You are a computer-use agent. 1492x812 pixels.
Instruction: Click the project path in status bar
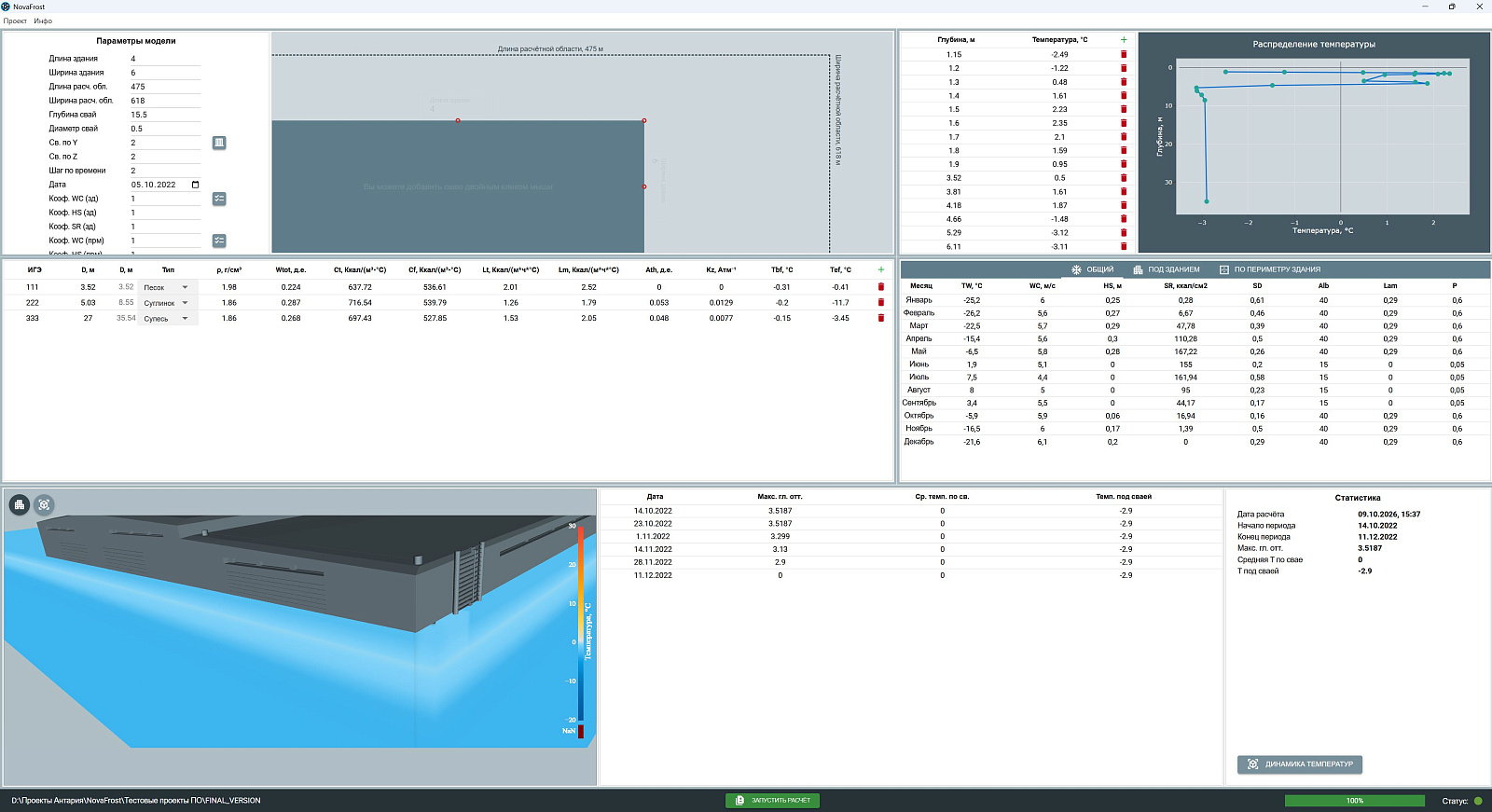click(136, 801)
